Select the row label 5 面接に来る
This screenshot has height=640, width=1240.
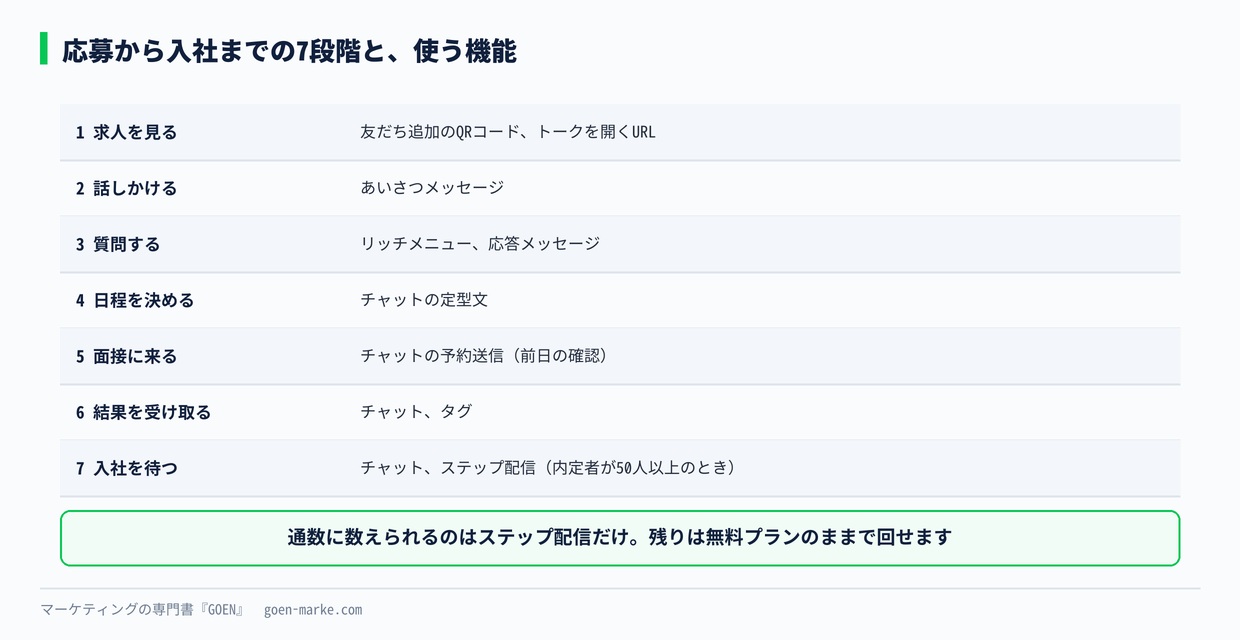[126, 356]
